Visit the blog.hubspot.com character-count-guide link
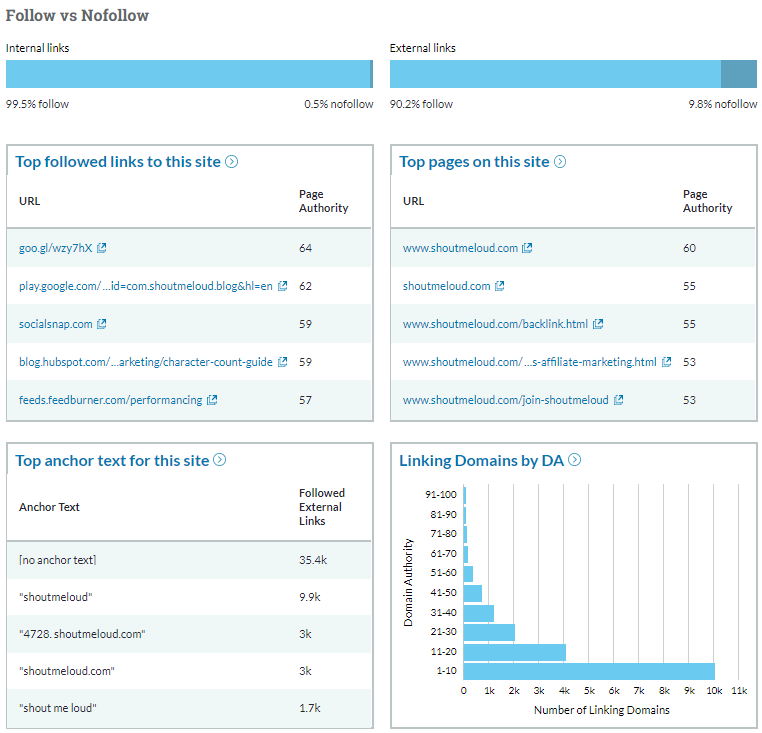This screenshot has height=733, width=762. (x=146, y=362)
